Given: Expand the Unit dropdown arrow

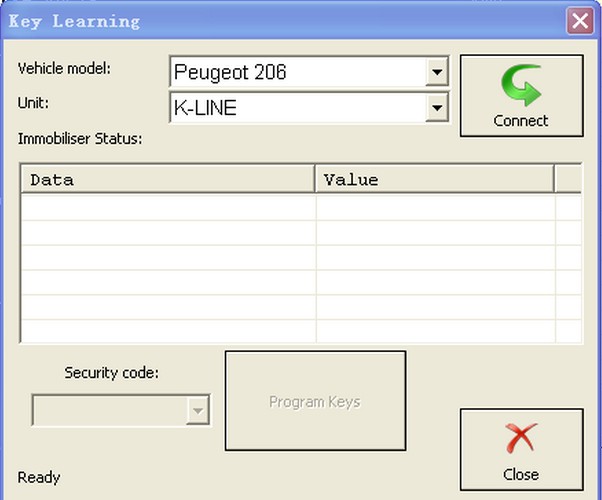Looking at the screenshot, I should pos(437,108).
